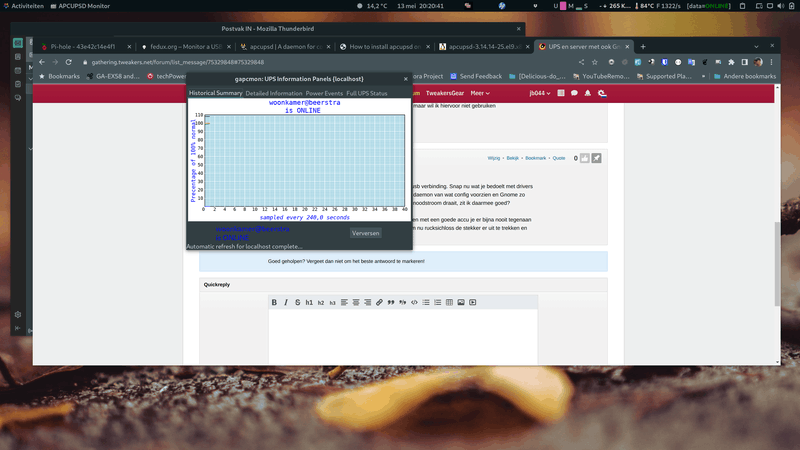800x450 pixels.
Task: Click Bookmark link on forum post
Action: [536, 158]
